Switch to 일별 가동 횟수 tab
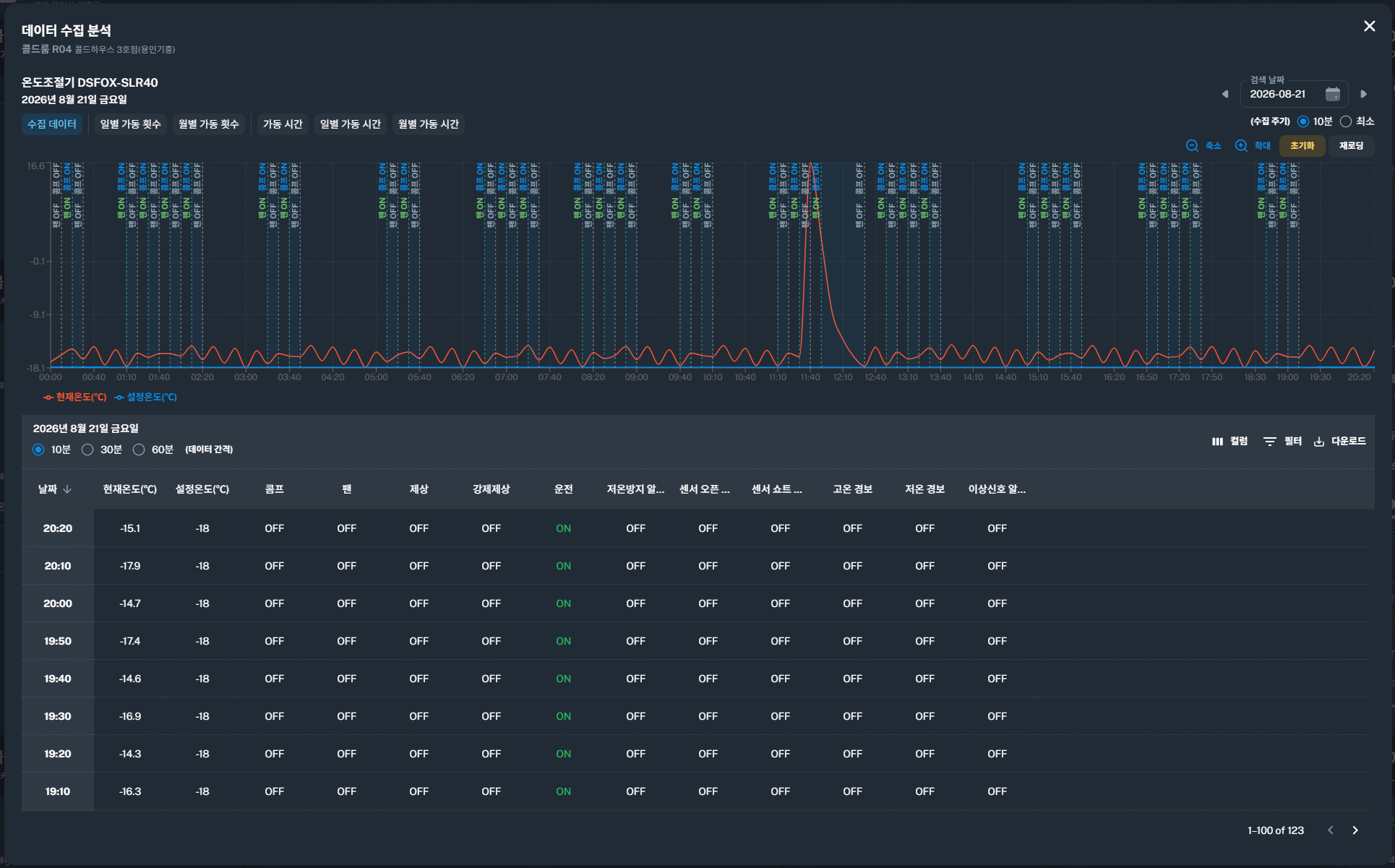 tap(131, 124)
